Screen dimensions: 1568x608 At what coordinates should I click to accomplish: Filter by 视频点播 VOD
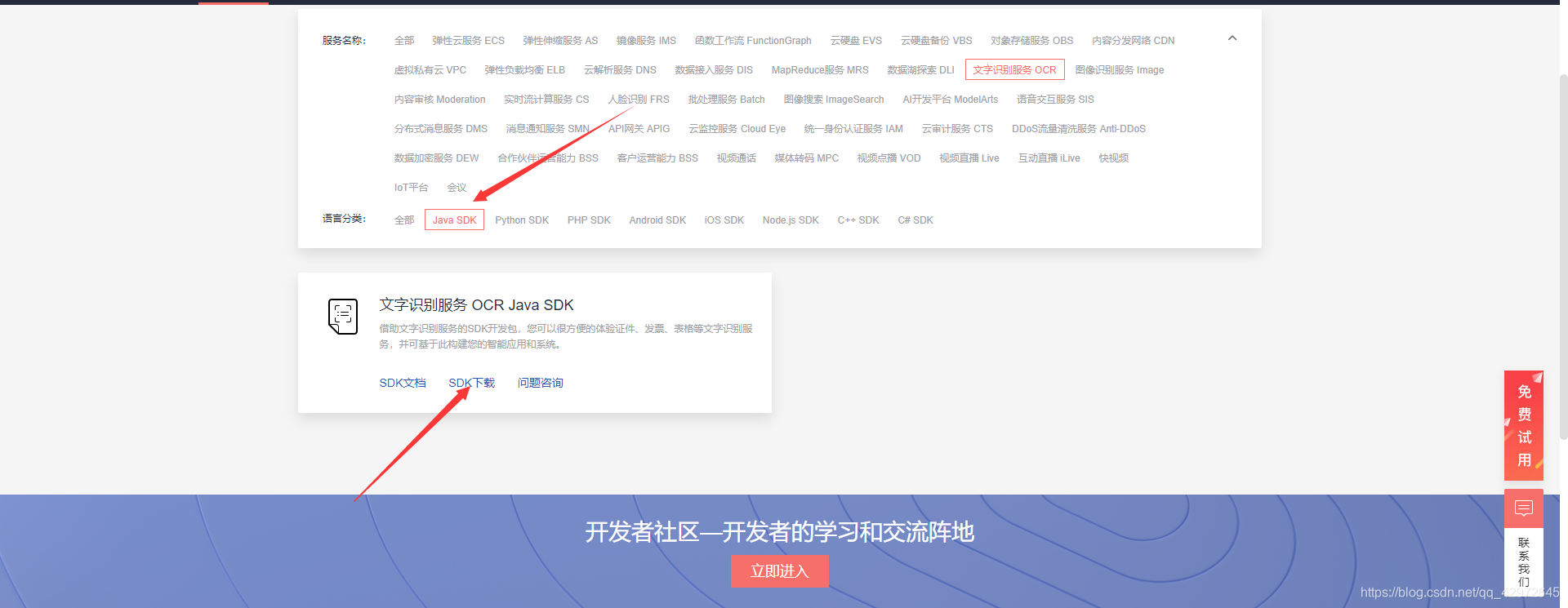click(x=889, y=158)
